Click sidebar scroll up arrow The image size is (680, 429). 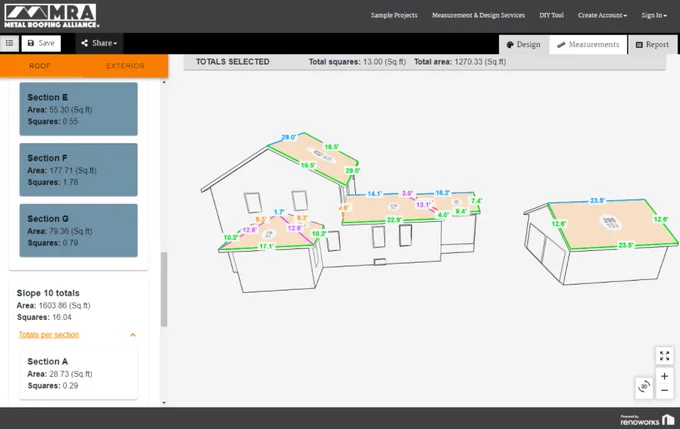164,82
